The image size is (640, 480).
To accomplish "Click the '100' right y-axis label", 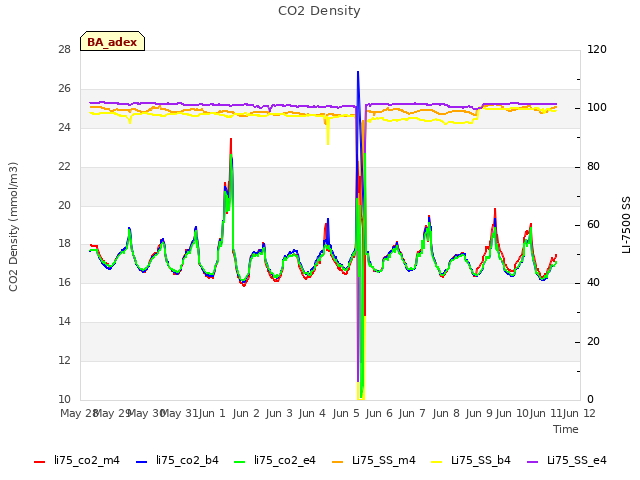I will (x=597, y=108).
